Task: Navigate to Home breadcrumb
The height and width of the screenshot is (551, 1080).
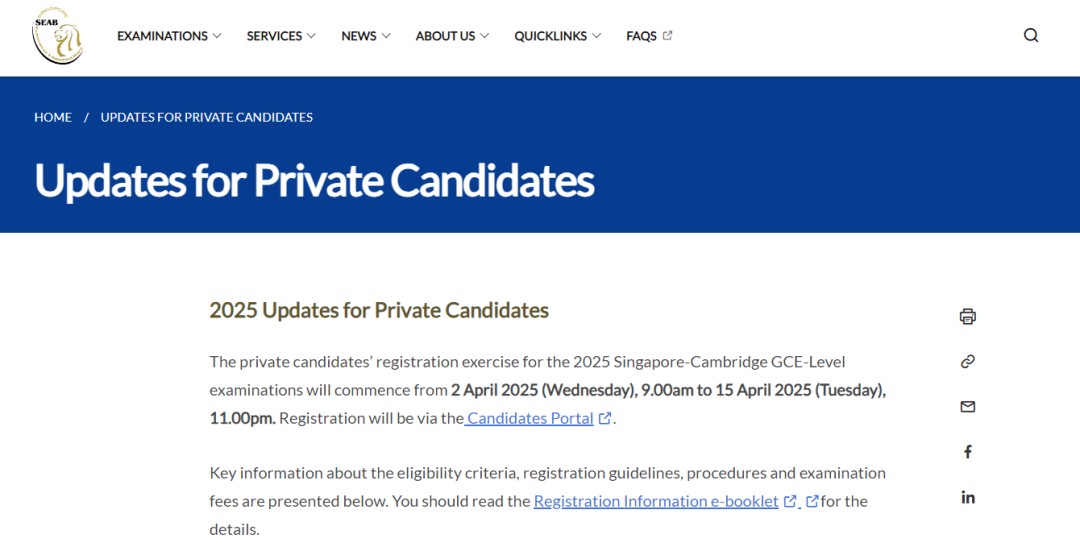Action: 53,117
